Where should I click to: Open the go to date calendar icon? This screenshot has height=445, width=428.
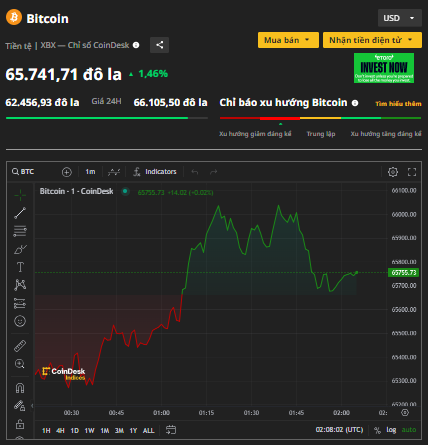tap(171, 430)
